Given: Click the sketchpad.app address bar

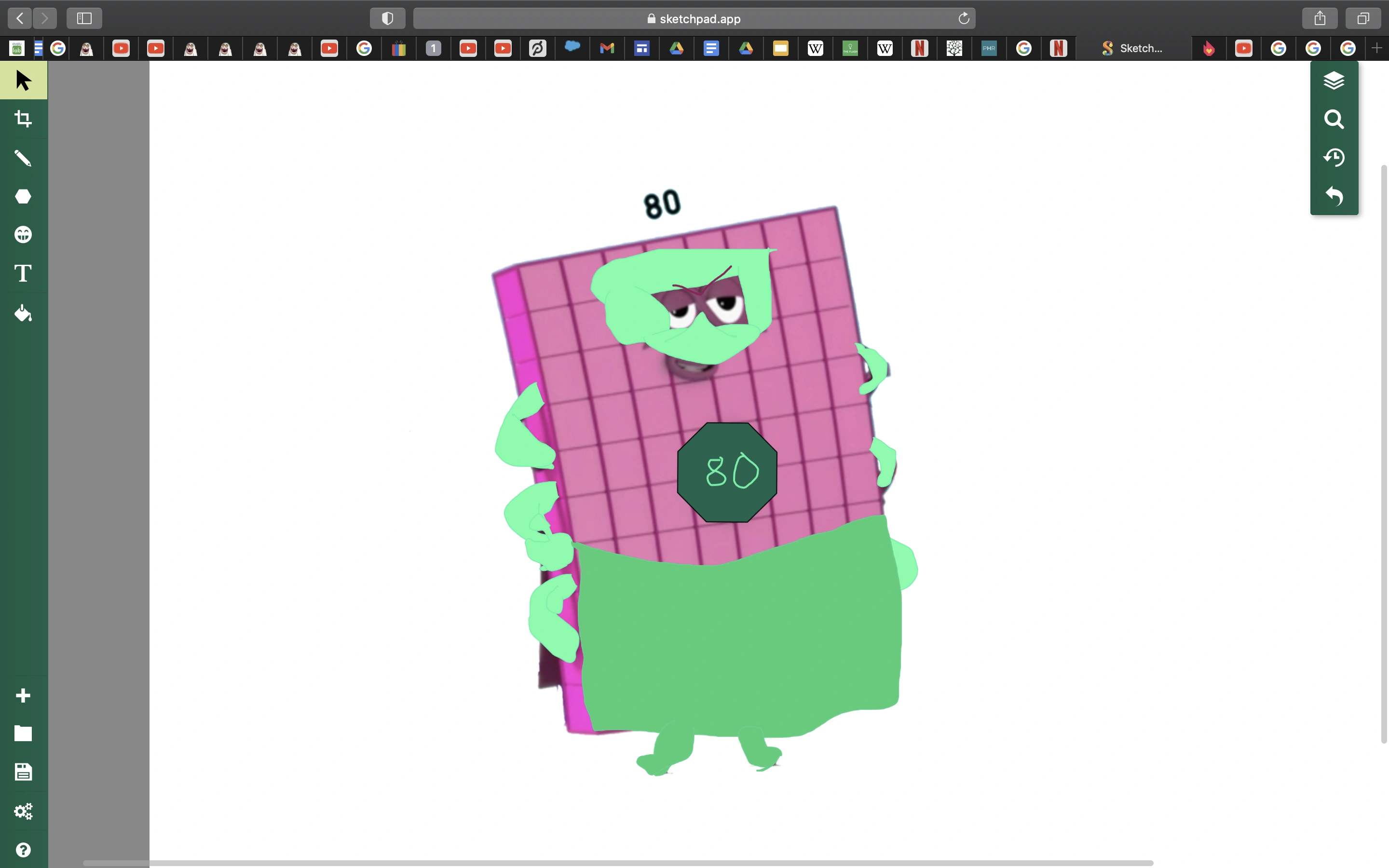Looking at the screenshot, I should [694, 18].
